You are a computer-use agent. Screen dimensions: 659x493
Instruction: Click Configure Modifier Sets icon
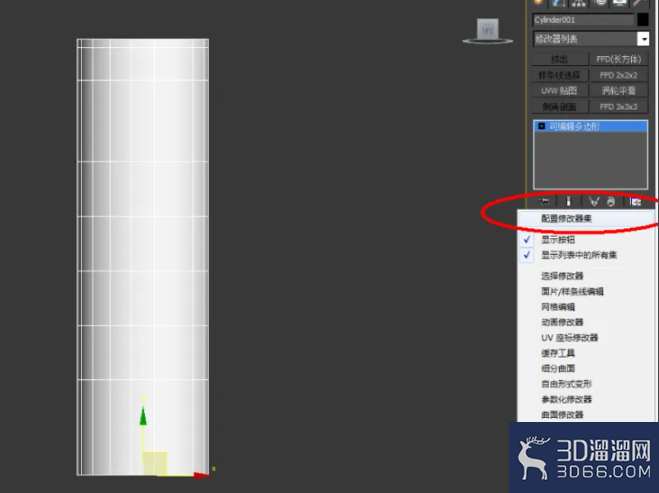click(x=635, y=202)
